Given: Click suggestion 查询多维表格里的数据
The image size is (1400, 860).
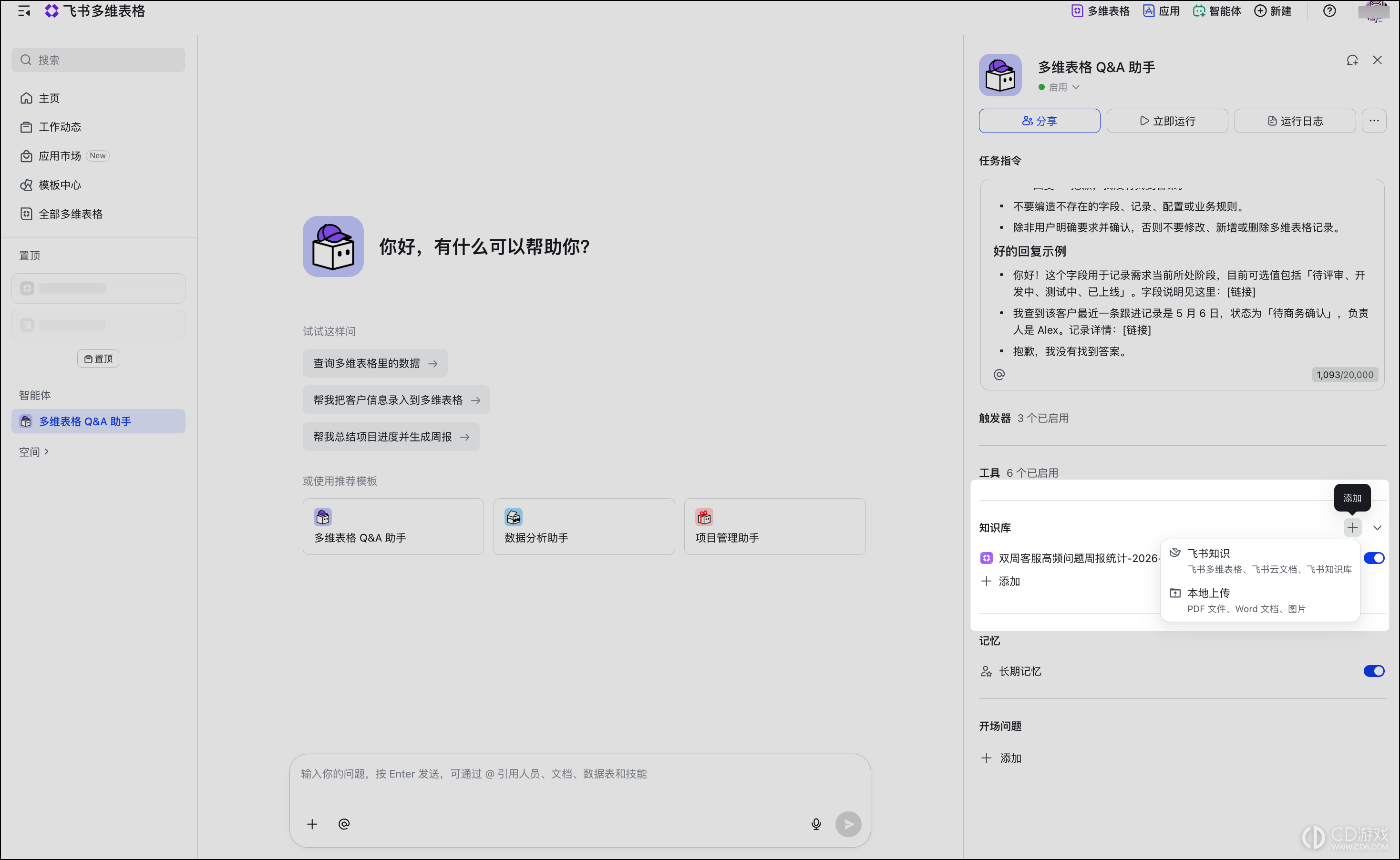Looking at the screenshot, I should point(375,363).
